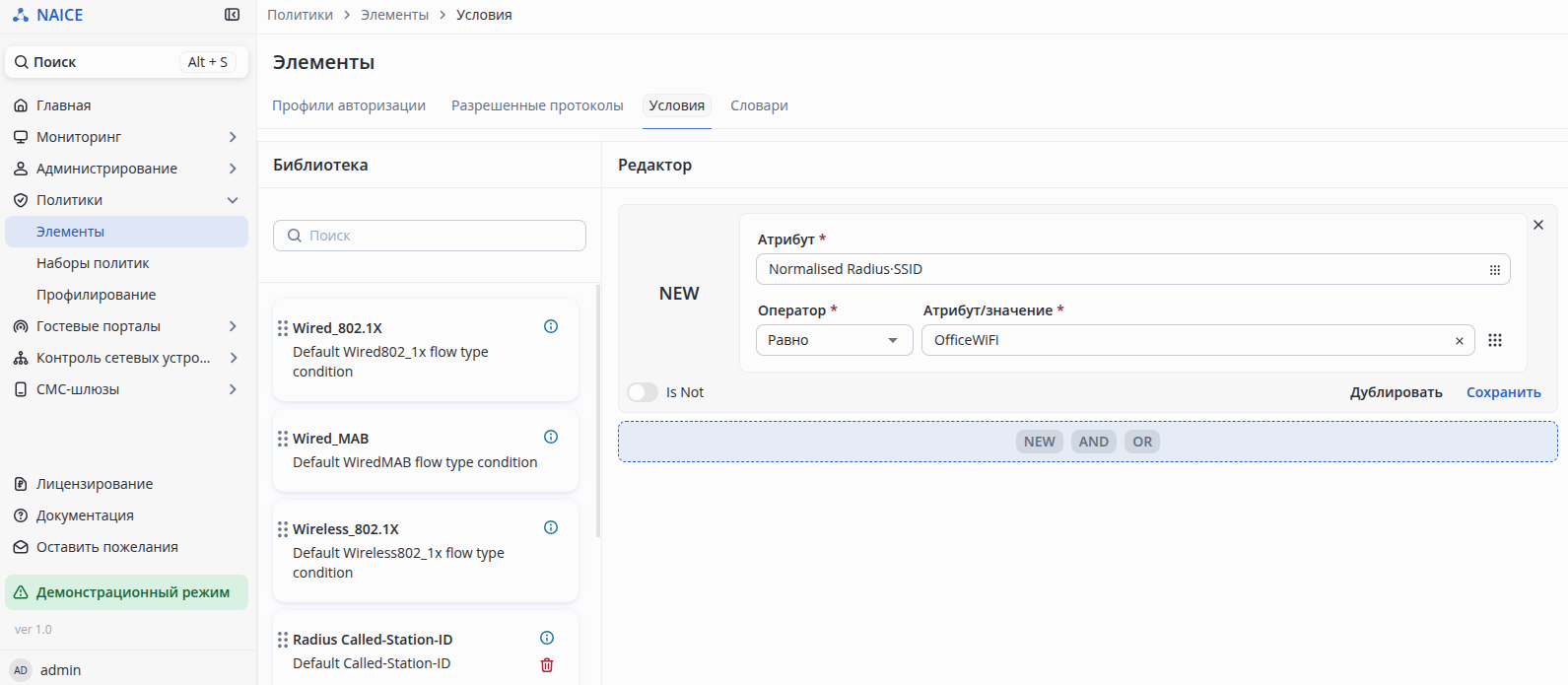1568x685 pixels.
Task: Switch to Словари tab
Action: (759, 105)
